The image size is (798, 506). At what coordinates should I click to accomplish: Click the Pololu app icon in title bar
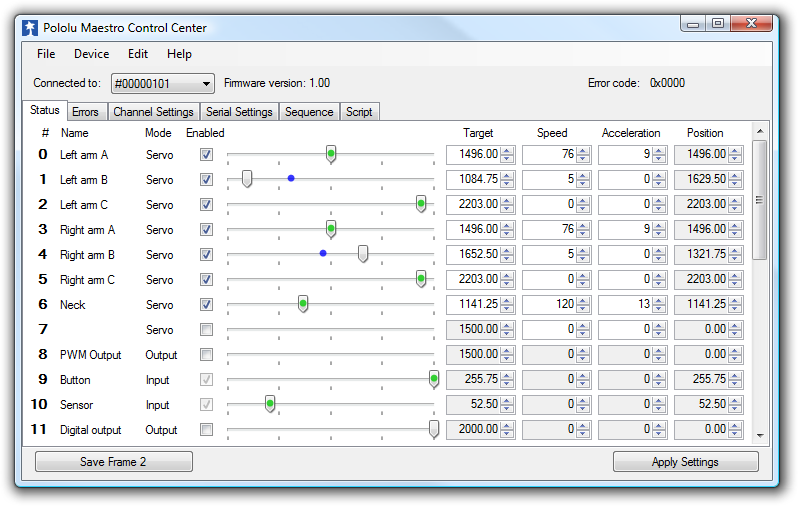31,28
